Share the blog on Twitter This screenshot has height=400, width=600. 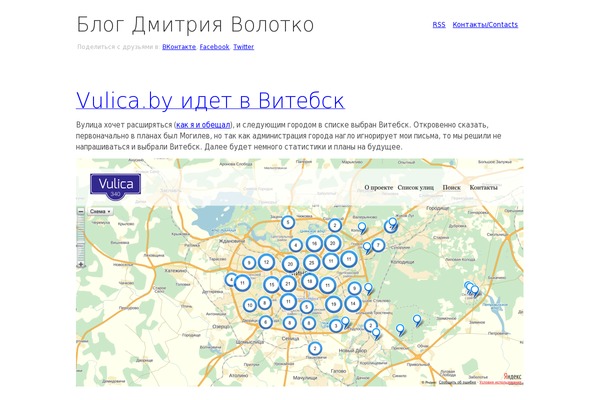pos(243,47)
